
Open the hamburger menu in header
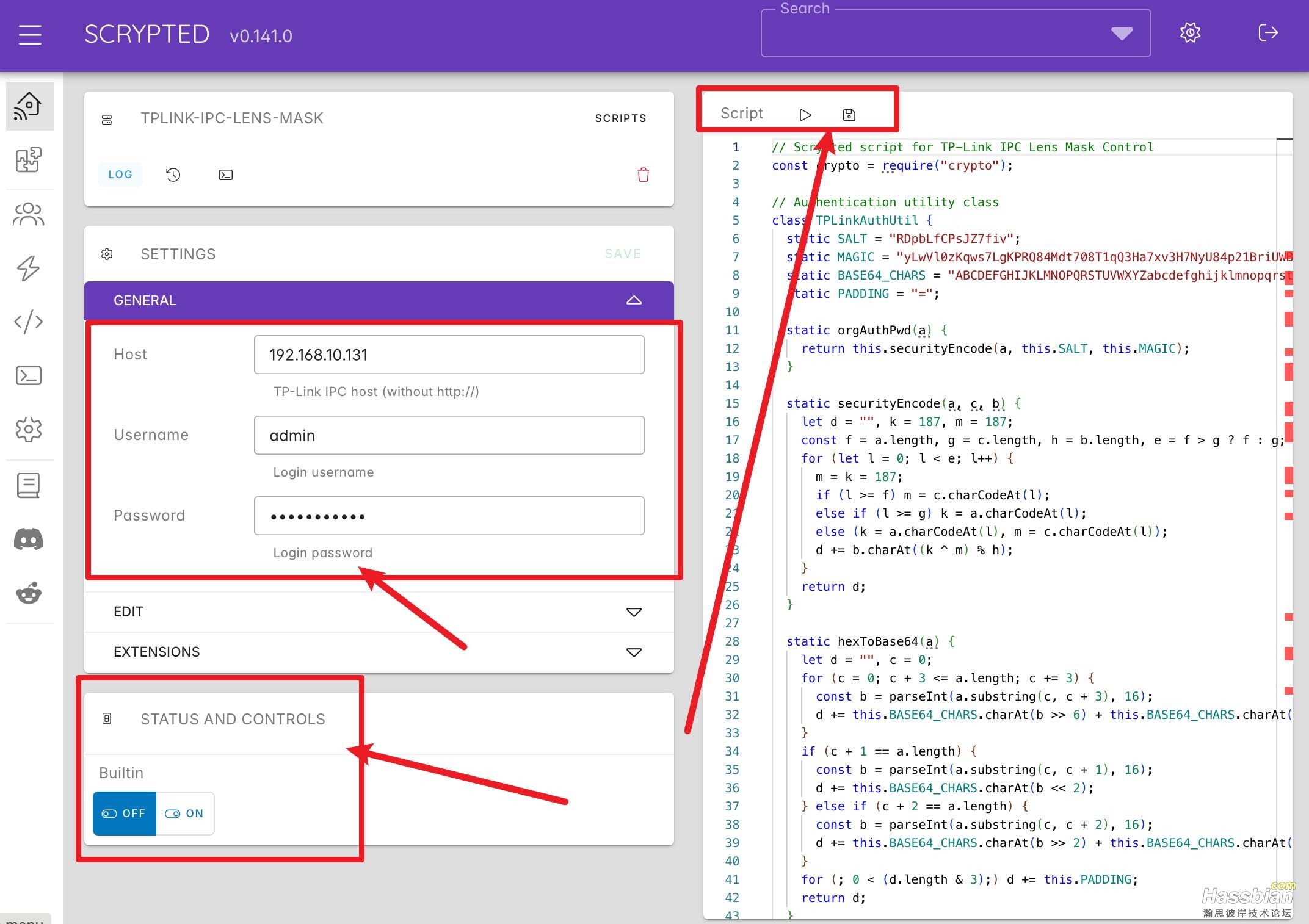pos(30,35)
